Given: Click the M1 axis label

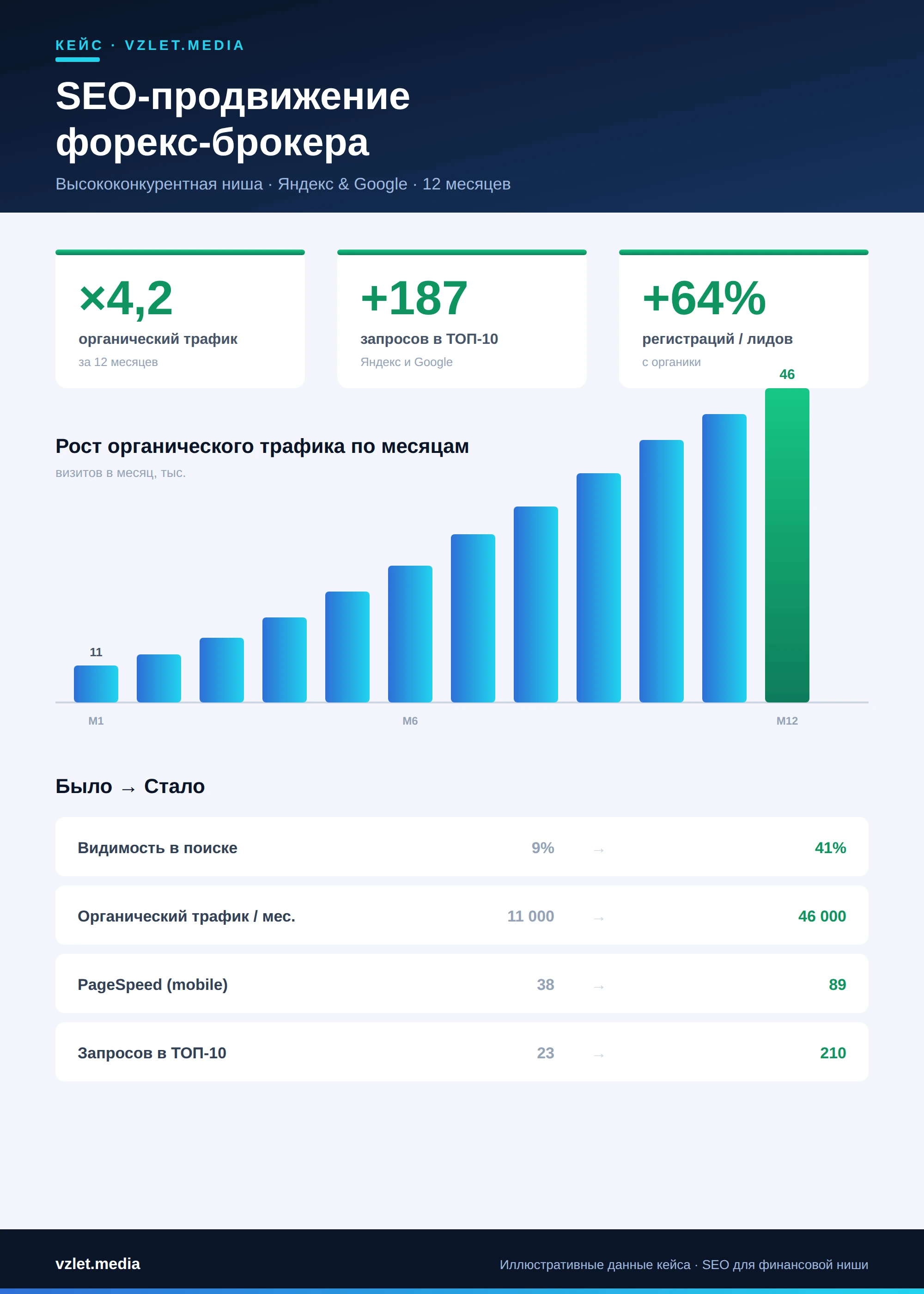Looking at the screenshot, I should pyautogui.click(x=96, y=721).
